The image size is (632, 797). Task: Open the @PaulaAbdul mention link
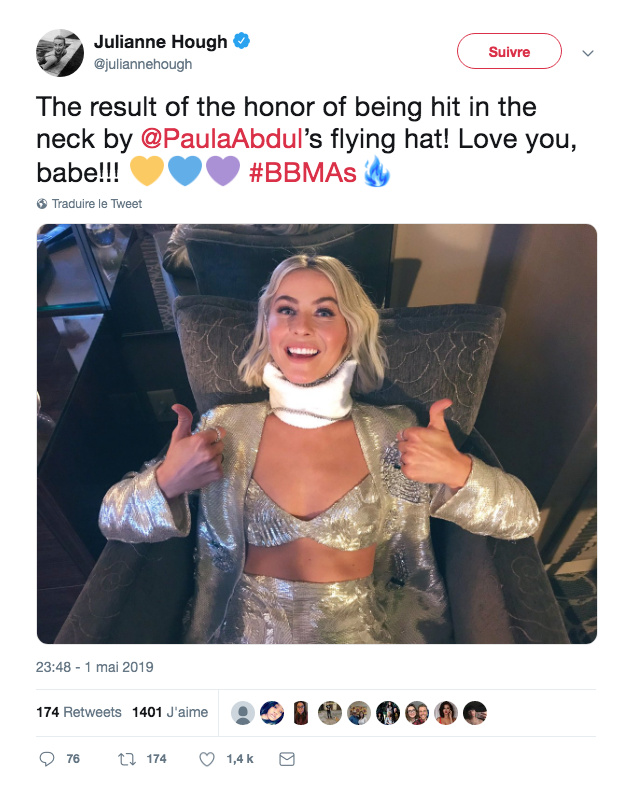pyautogui.click(x=222, y=139)
